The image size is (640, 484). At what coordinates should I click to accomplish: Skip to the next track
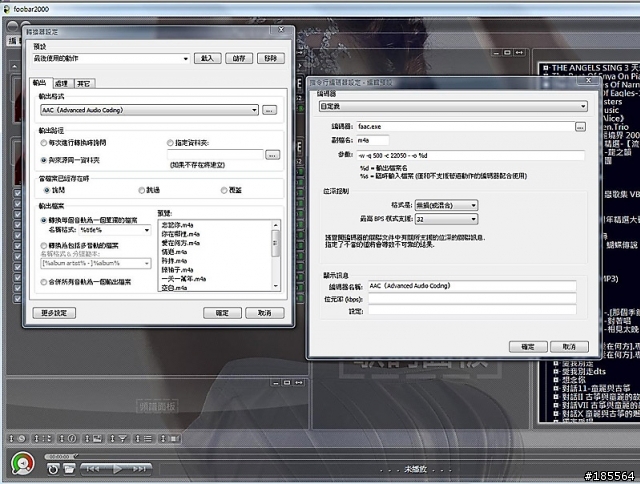(140, 469)
